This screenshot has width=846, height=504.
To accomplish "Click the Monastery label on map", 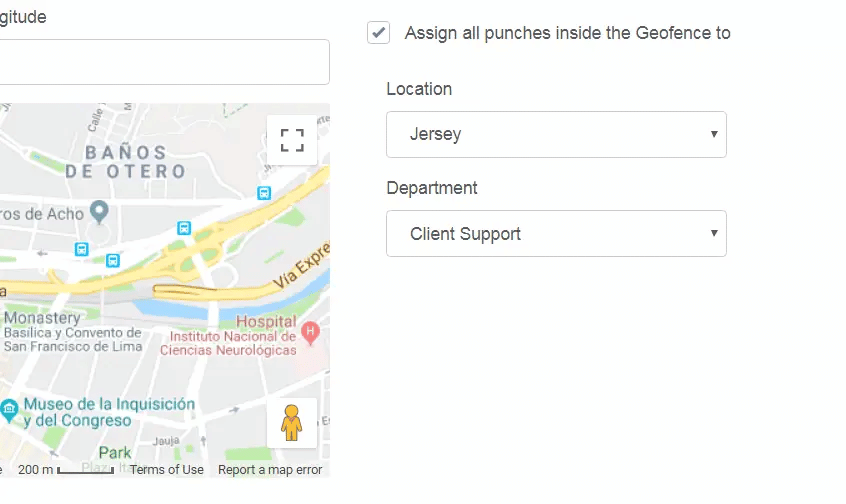I will tap(42, 317).
